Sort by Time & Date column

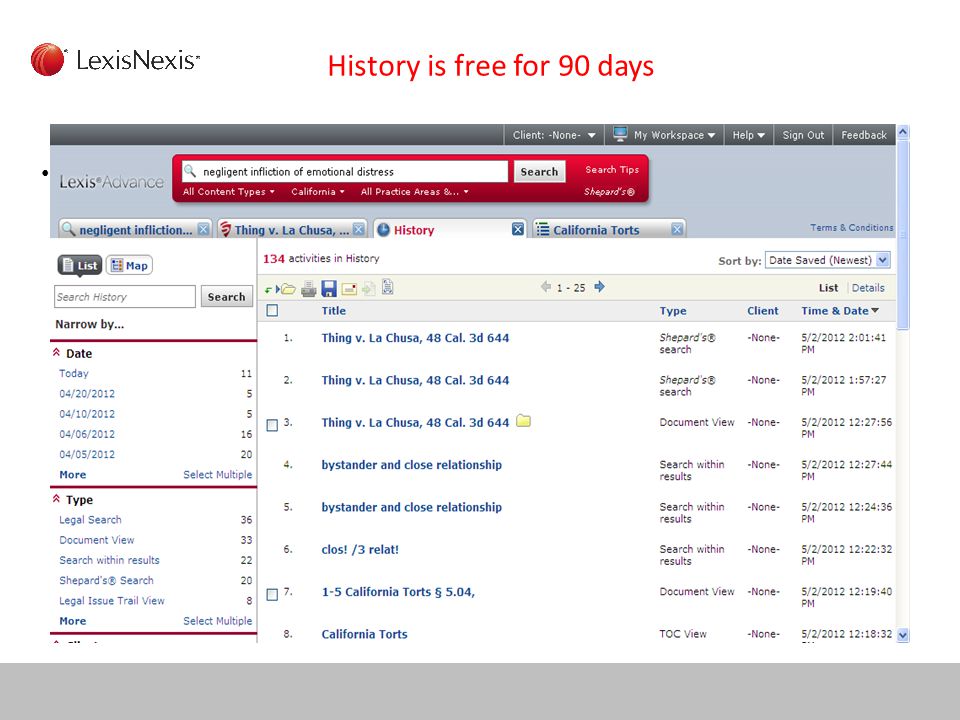click(x=840, y=310)
